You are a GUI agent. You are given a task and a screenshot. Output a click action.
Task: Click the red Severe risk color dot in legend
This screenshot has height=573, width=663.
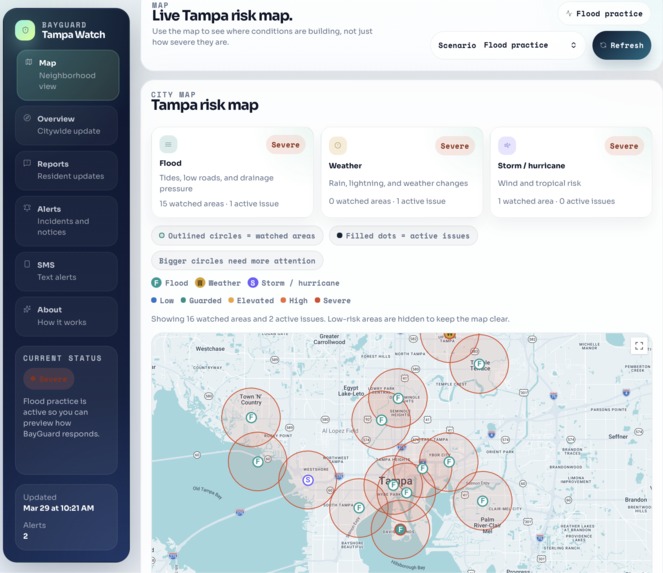pyautogui.click(x=317, y=300)
